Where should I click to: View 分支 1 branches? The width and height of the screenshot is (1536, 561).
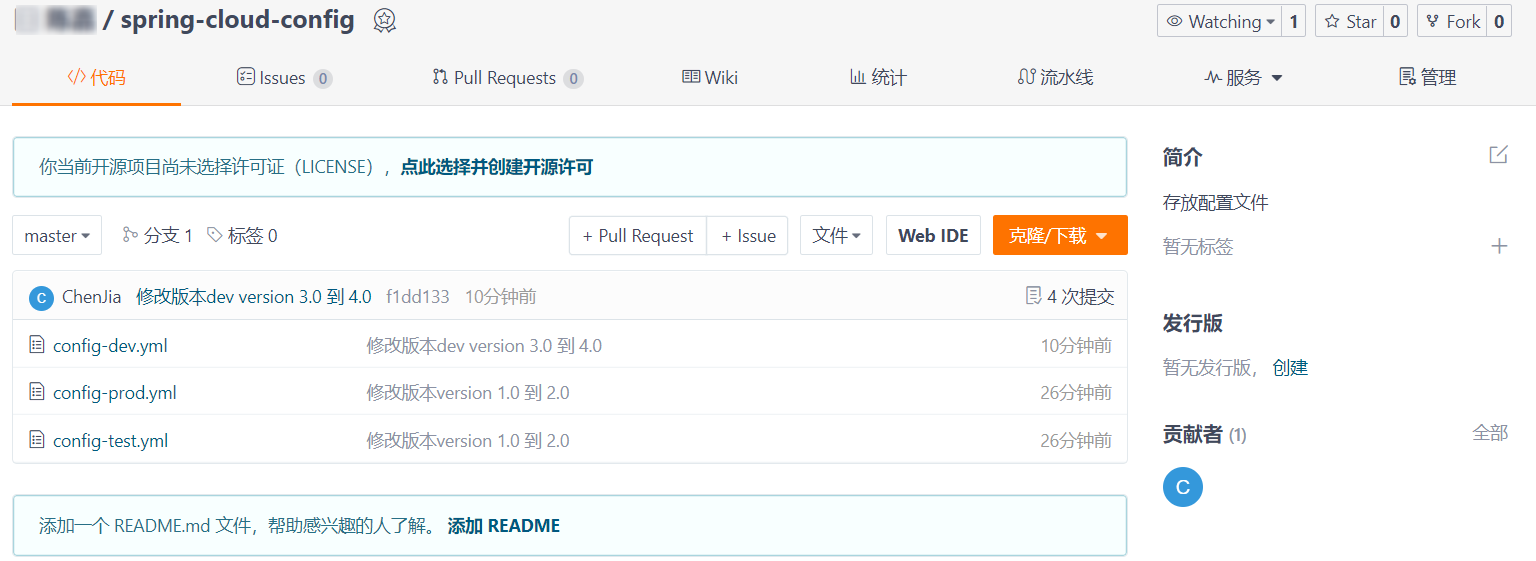pyautogui.click(x=157, y=235)
